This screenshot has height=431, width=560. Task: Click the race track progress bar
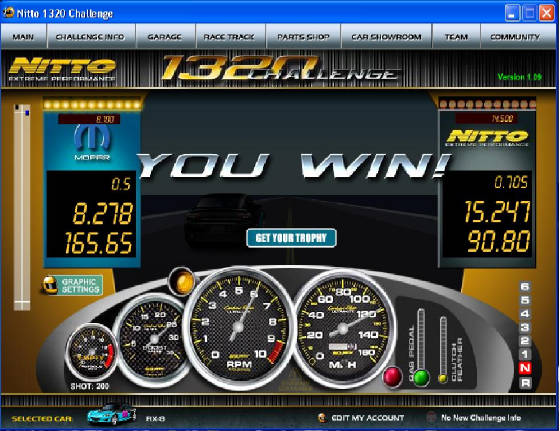pyautogui.click(x=22, y=207)
